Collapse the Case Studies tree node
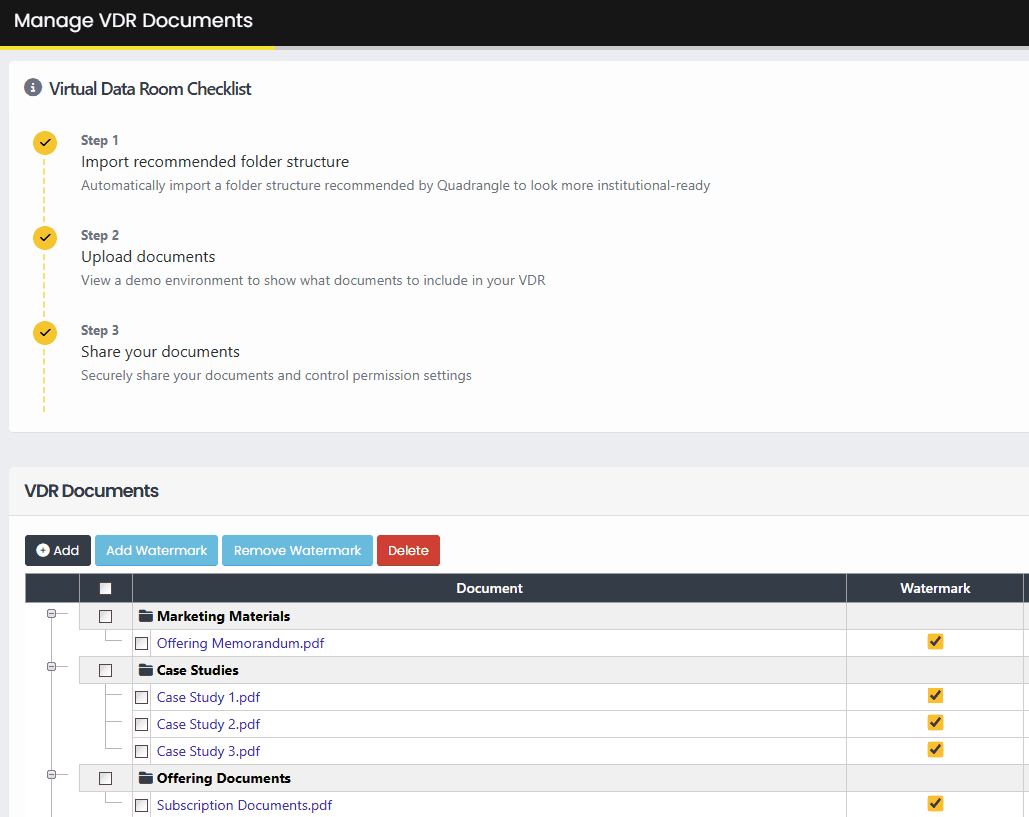This screenshot has height=817, width=1029. coord(51,667)
